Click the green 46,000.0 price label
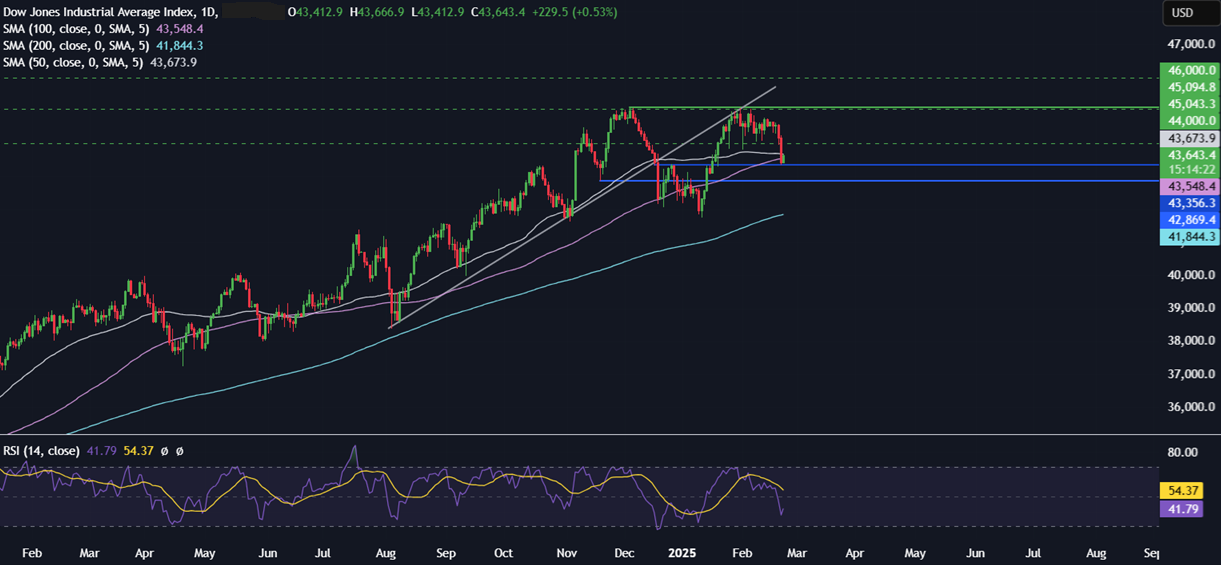The height and width of the screenshot is (565, 1221). click(x=1188, y=71)
